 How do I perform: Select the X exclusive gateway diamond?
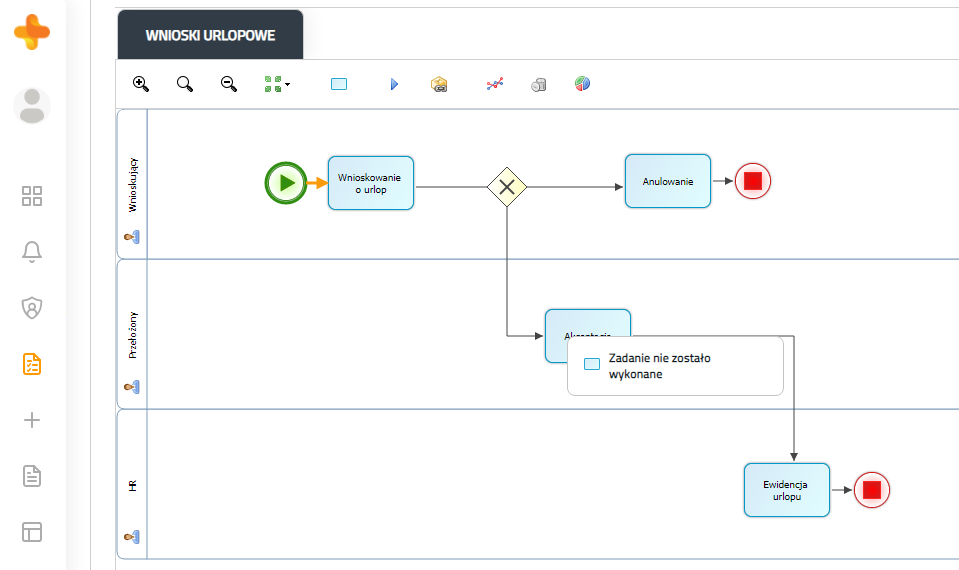coord(506,187)
